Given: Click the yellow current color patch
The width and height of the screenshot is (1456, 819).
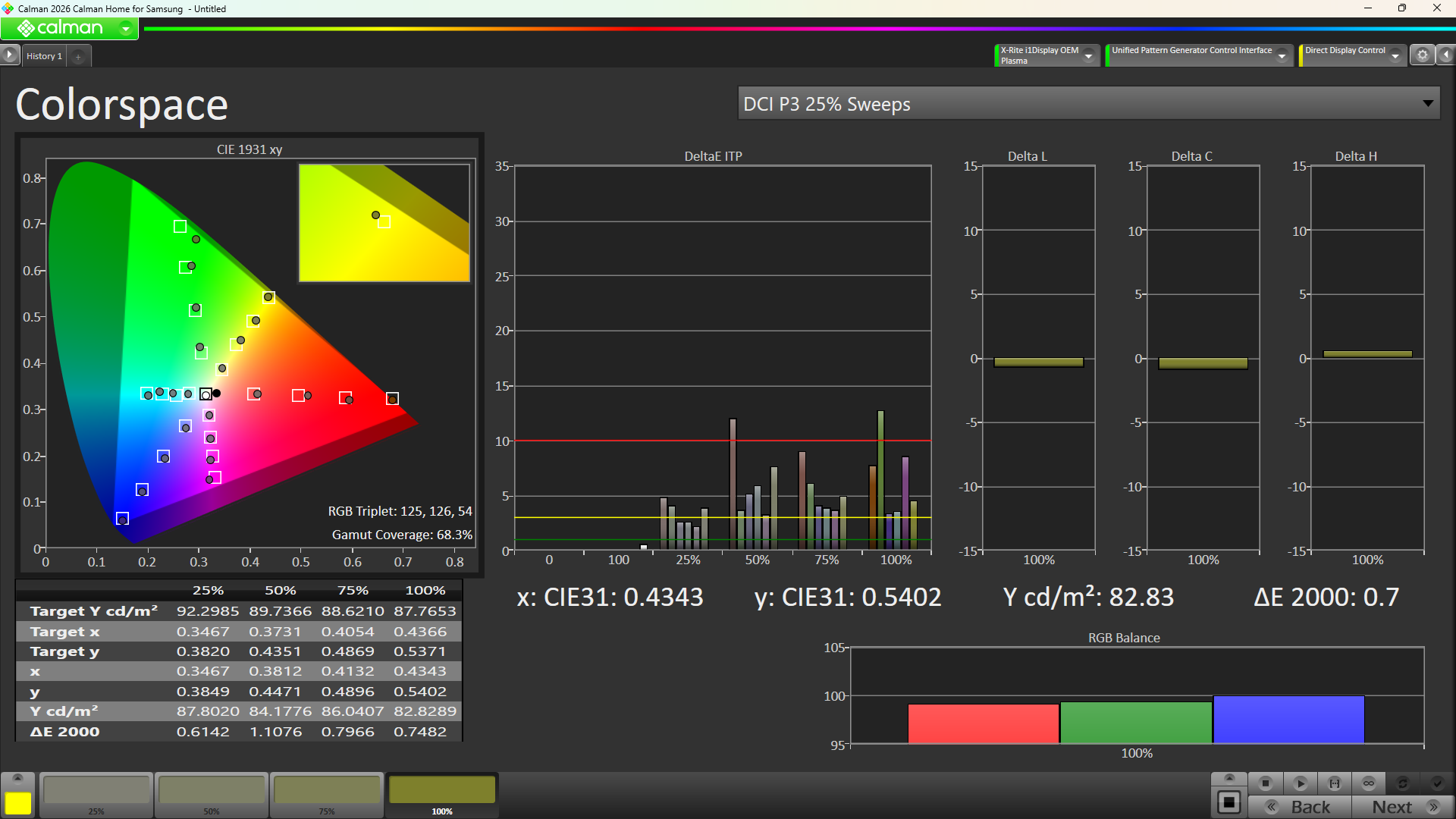Looking at the screenshot, I should 18,803.
